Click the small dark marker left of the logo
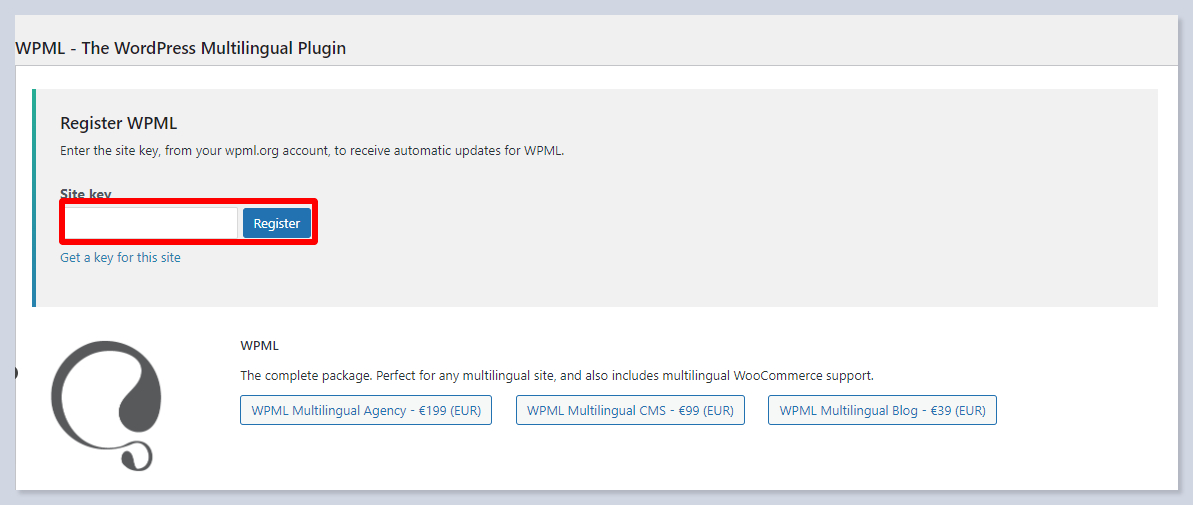This screenshot has height=505, width=1193. coord(16,374)
